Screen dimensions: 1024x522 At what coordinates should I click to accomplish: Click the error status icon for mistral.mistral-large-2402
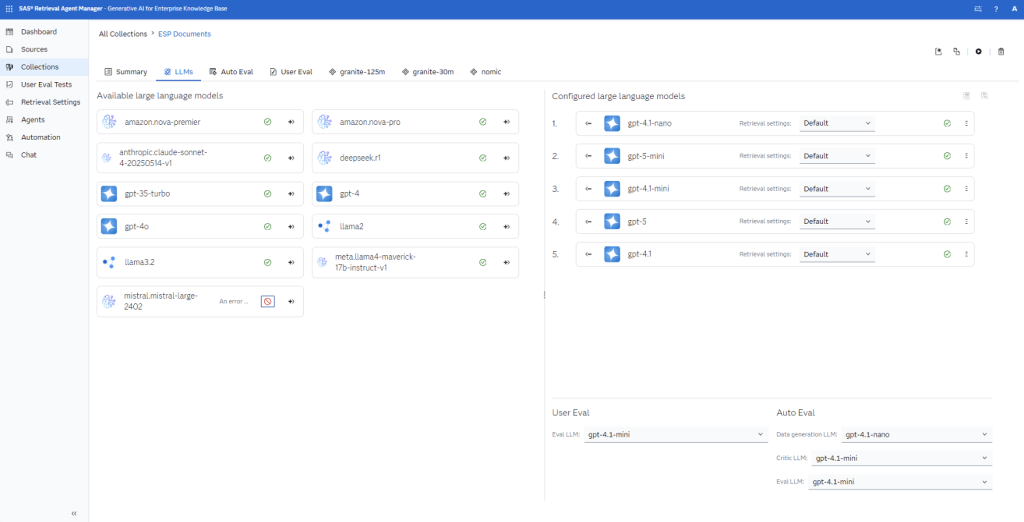(x=267, y=301)
